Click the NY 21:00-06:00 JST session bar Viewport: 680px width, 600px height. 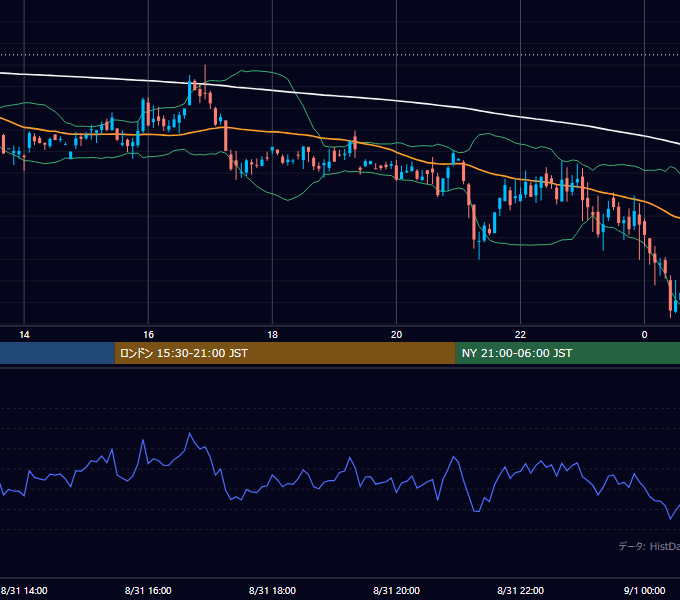click(x=568, y=353)
